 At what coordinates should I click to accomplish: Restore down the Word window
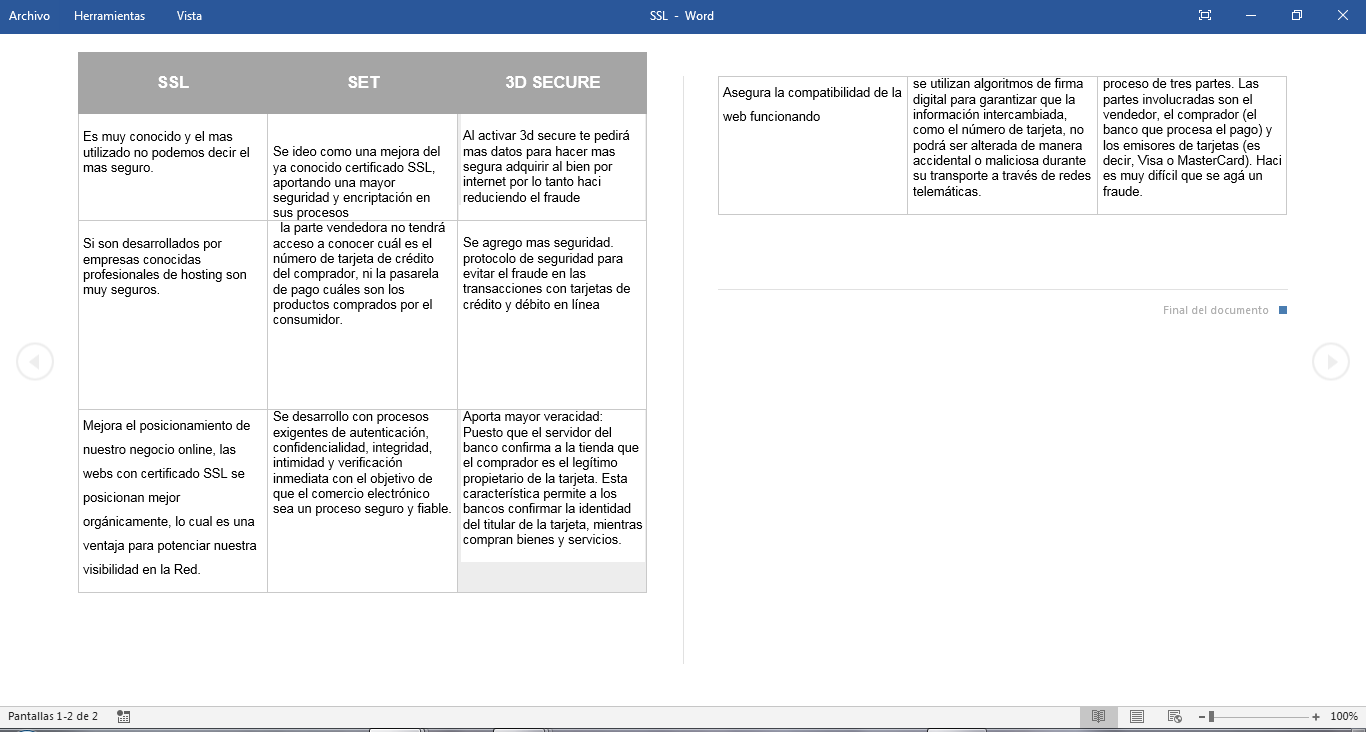[1297, 16]
